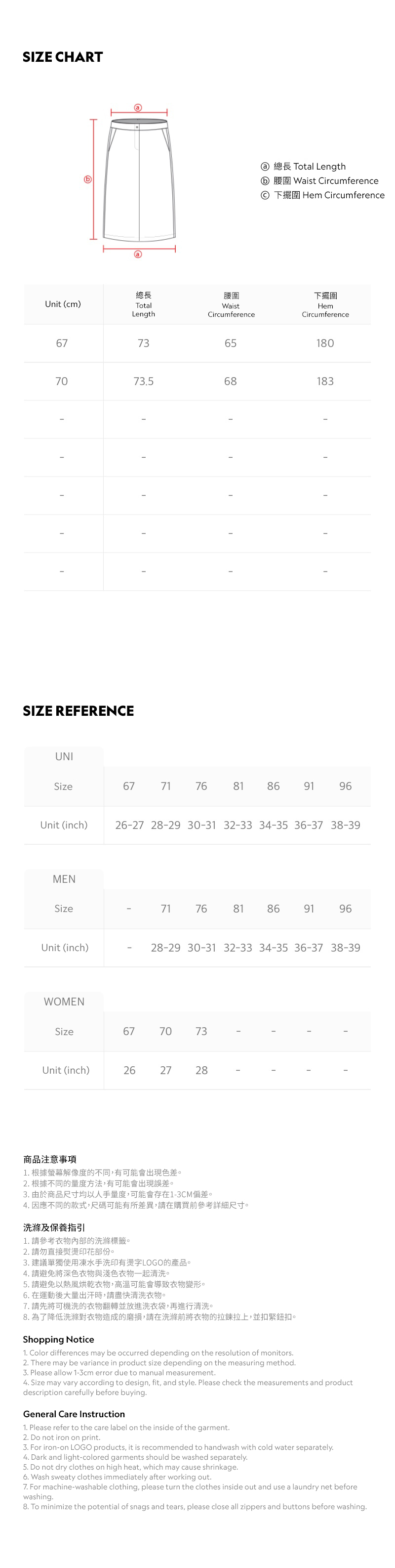
Task: Click the circled "a" marker above the skirt waistband
Action: point(138,108)
